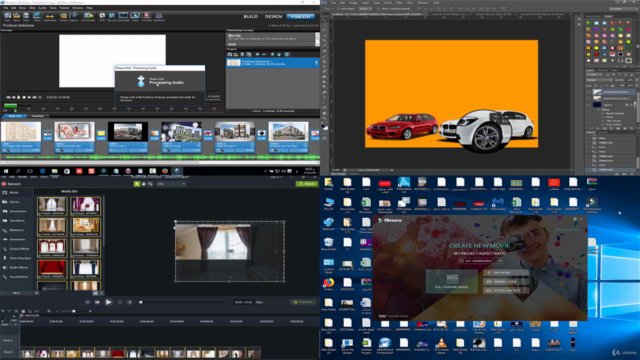The height and width of the screenshot is (360, 640).
Task: Open Photoshop Image menu
Action: tap(353, 3)
